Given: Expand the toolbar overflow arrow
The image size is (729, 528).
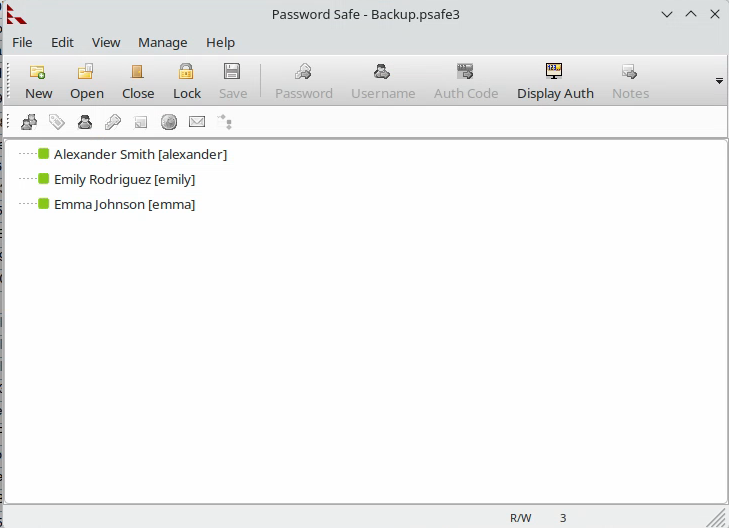Looking at the screenshot, I should [x=719, y=80].
